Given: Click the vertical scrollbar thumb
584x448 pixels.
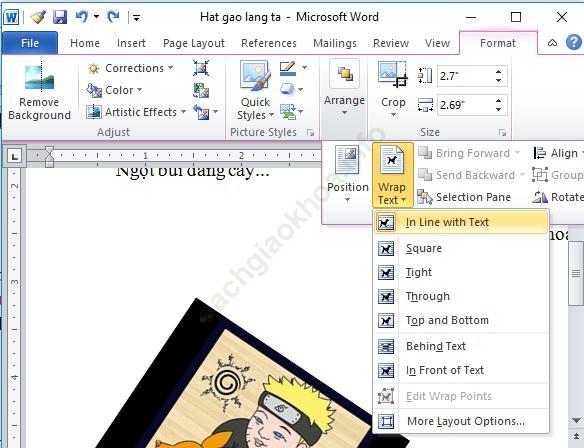Looking at the screenshot, I should pyautogui.click(x=576, y=274).
